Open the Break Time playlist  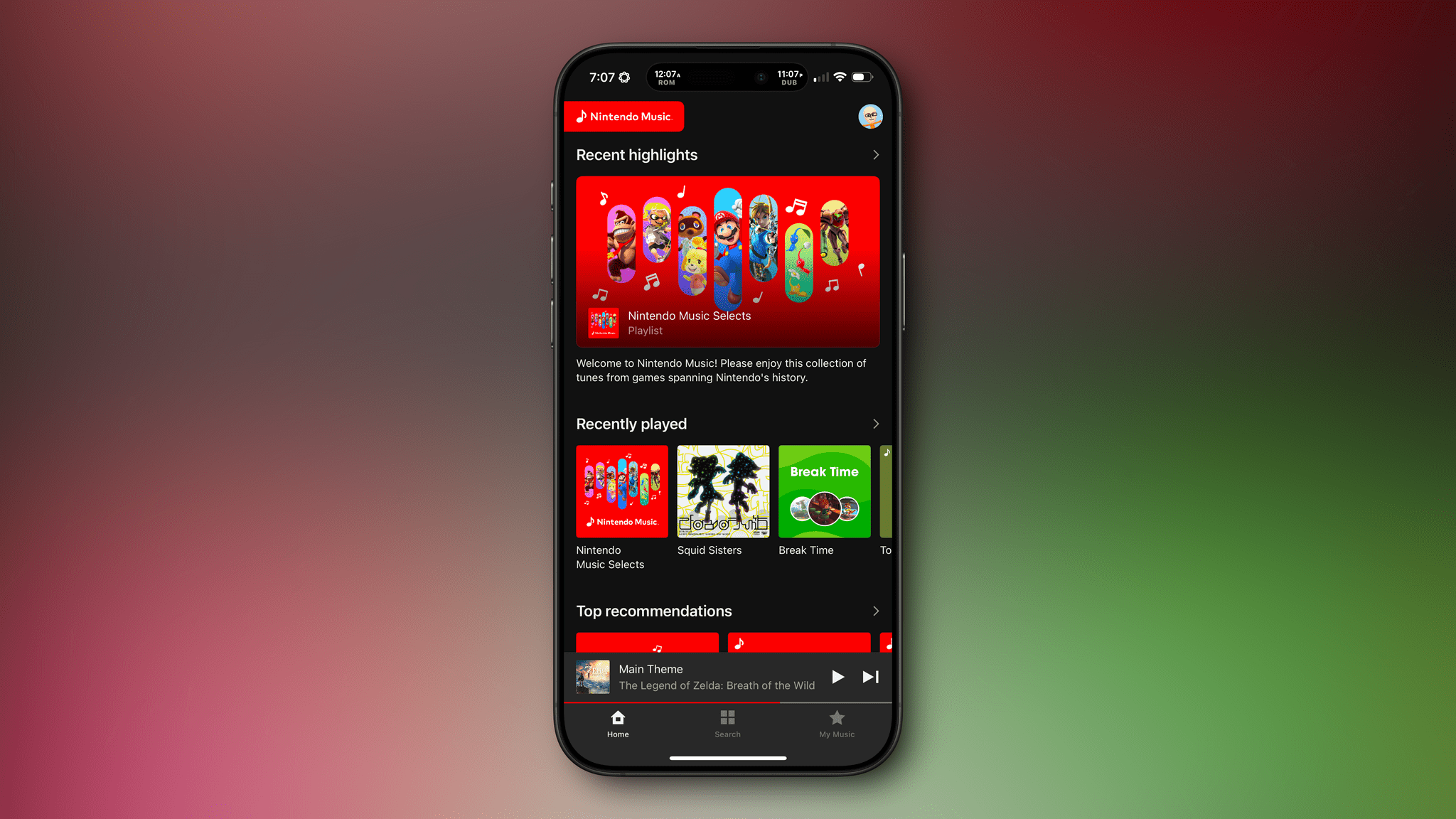(x=824, y=490)
